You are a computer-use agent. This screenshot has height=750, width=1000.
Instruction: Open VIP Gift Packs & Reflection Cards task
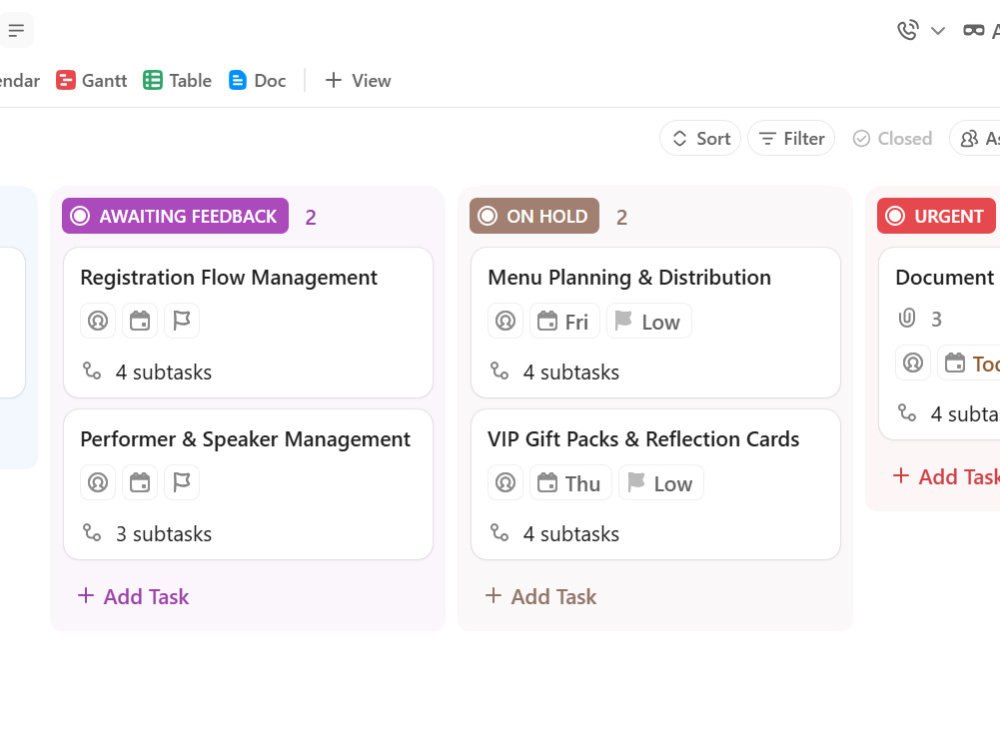(643, 439)
